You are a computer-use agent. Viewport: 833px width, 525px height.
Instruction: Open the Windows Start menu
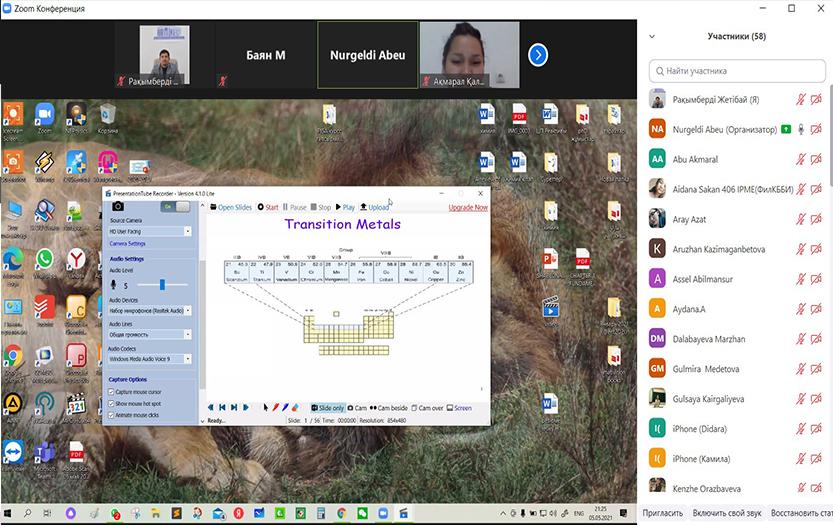tap(7, 513)
